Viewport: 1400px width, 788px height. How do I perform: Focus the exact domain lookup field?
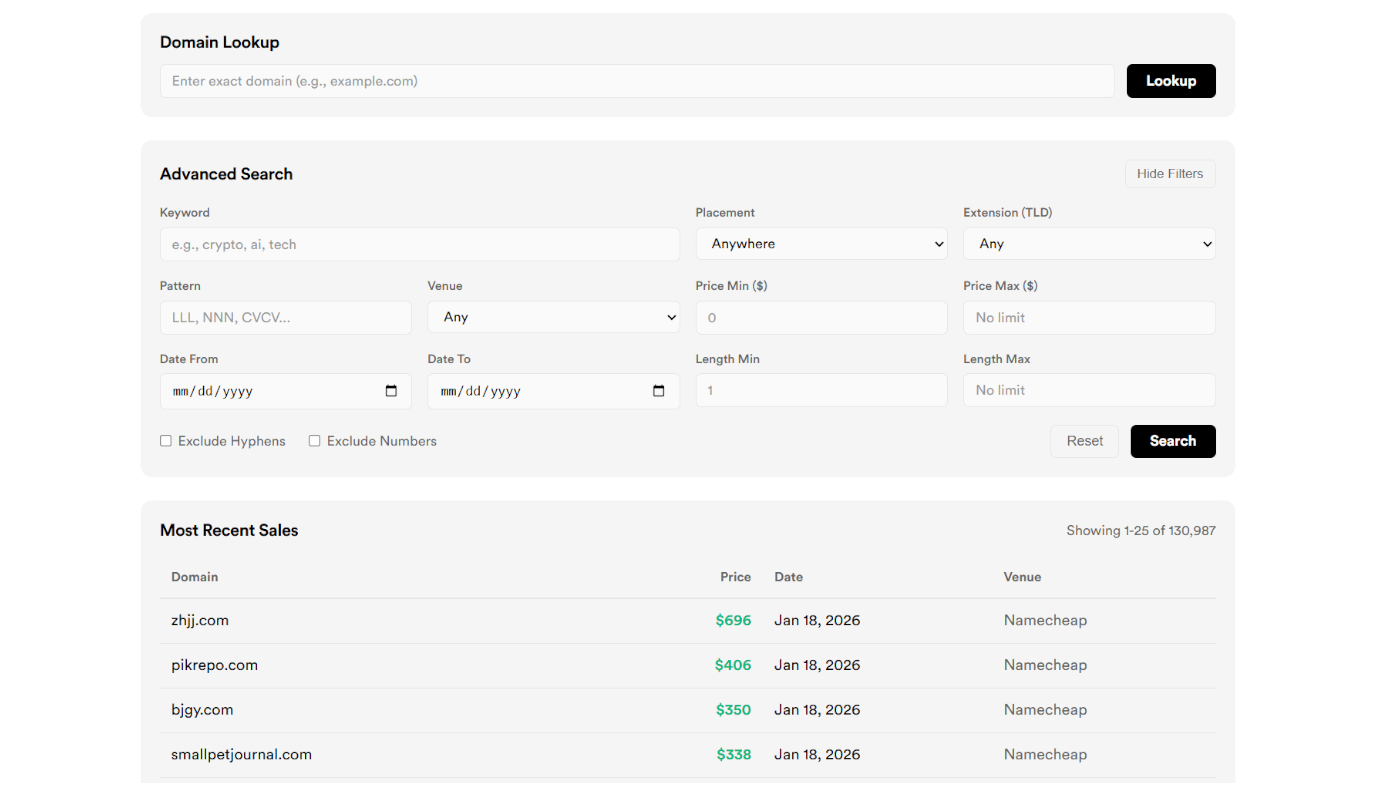pos(636,81)
